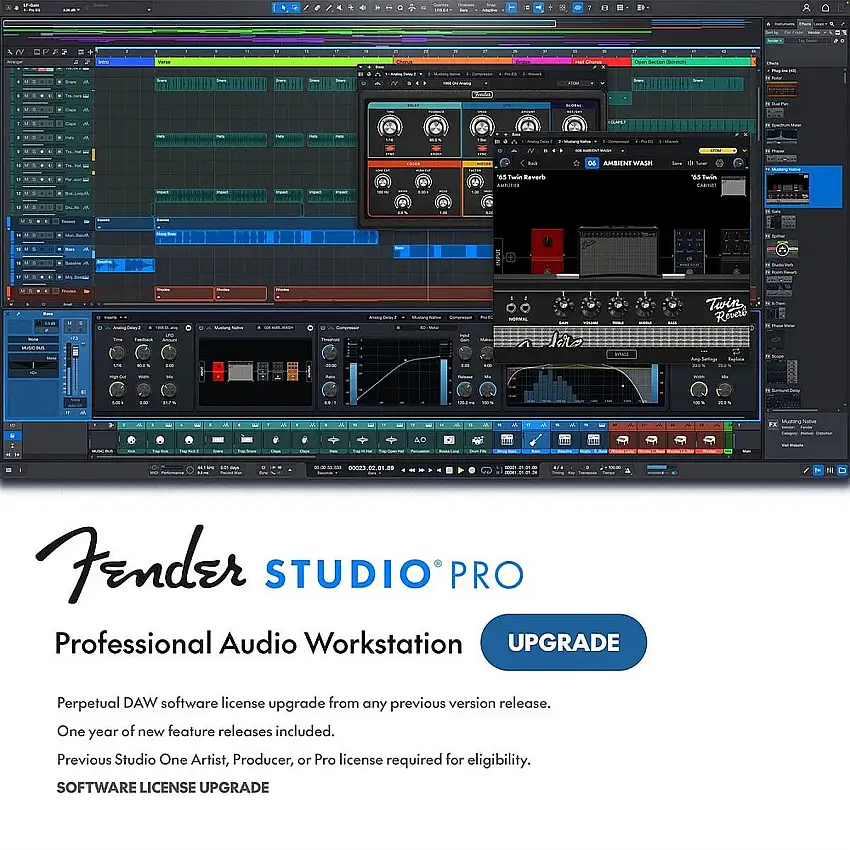Select the Range tool in top toolbar
Screen dimensions: 850x850
pyautogui.click(x=295, y=8)
